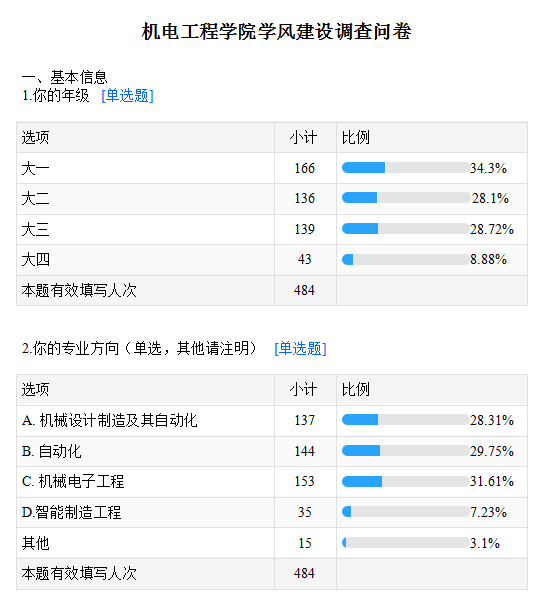Click the C. 机械电子工程 option row

click(x=272, y=482)
